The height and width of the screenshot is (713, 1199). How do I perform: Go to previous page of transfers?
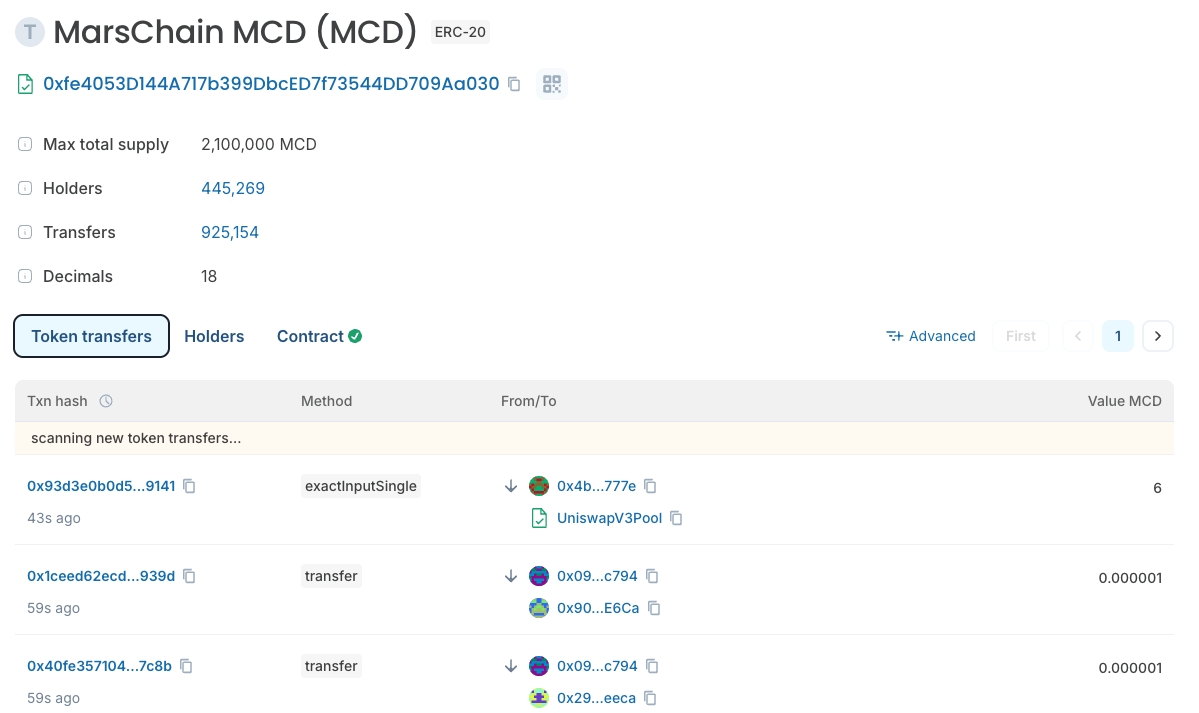[x=1078, y=336]
